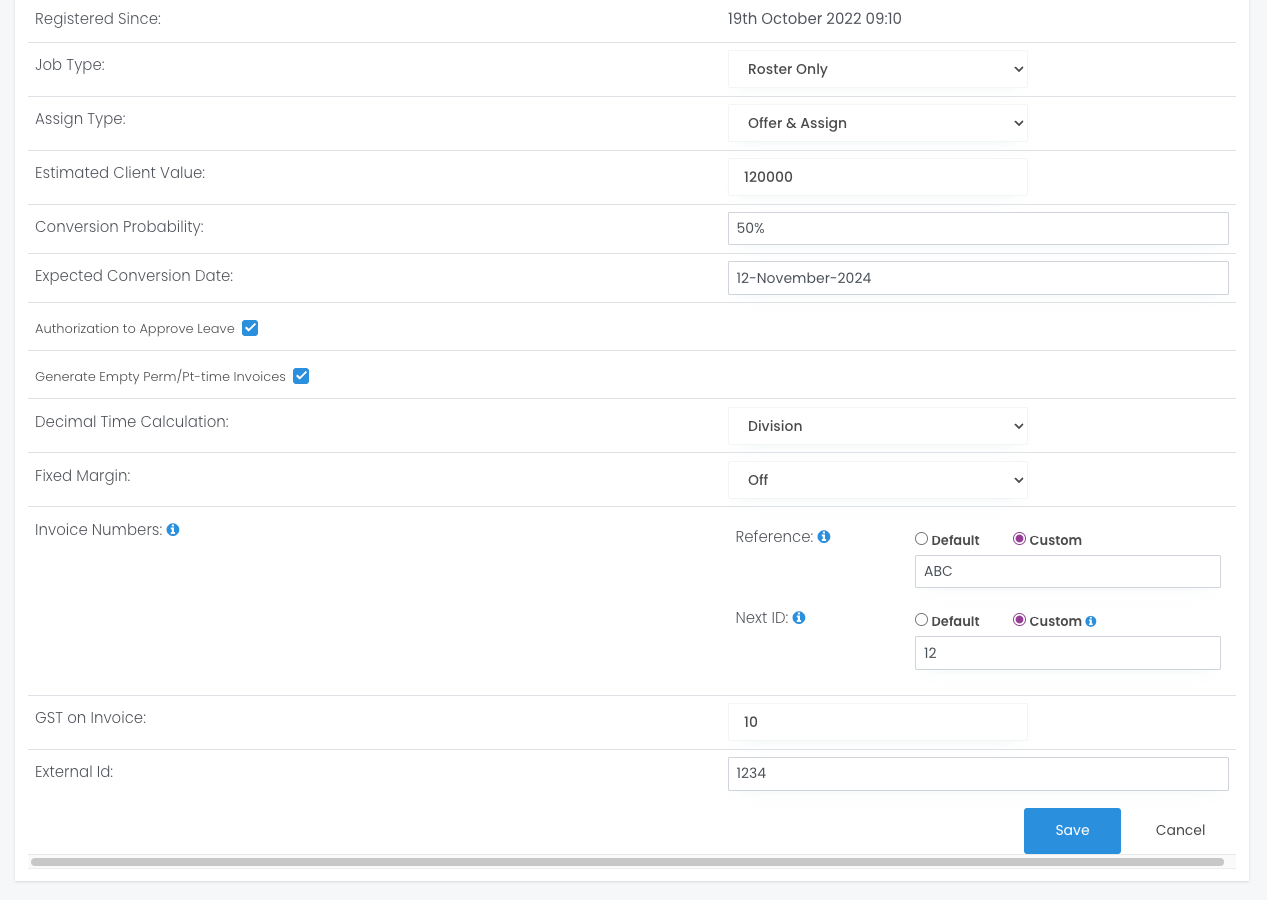Screen dimensions: 1267x900
Task: Focus the Expected Conversion Date field
Action: [977, 278]
